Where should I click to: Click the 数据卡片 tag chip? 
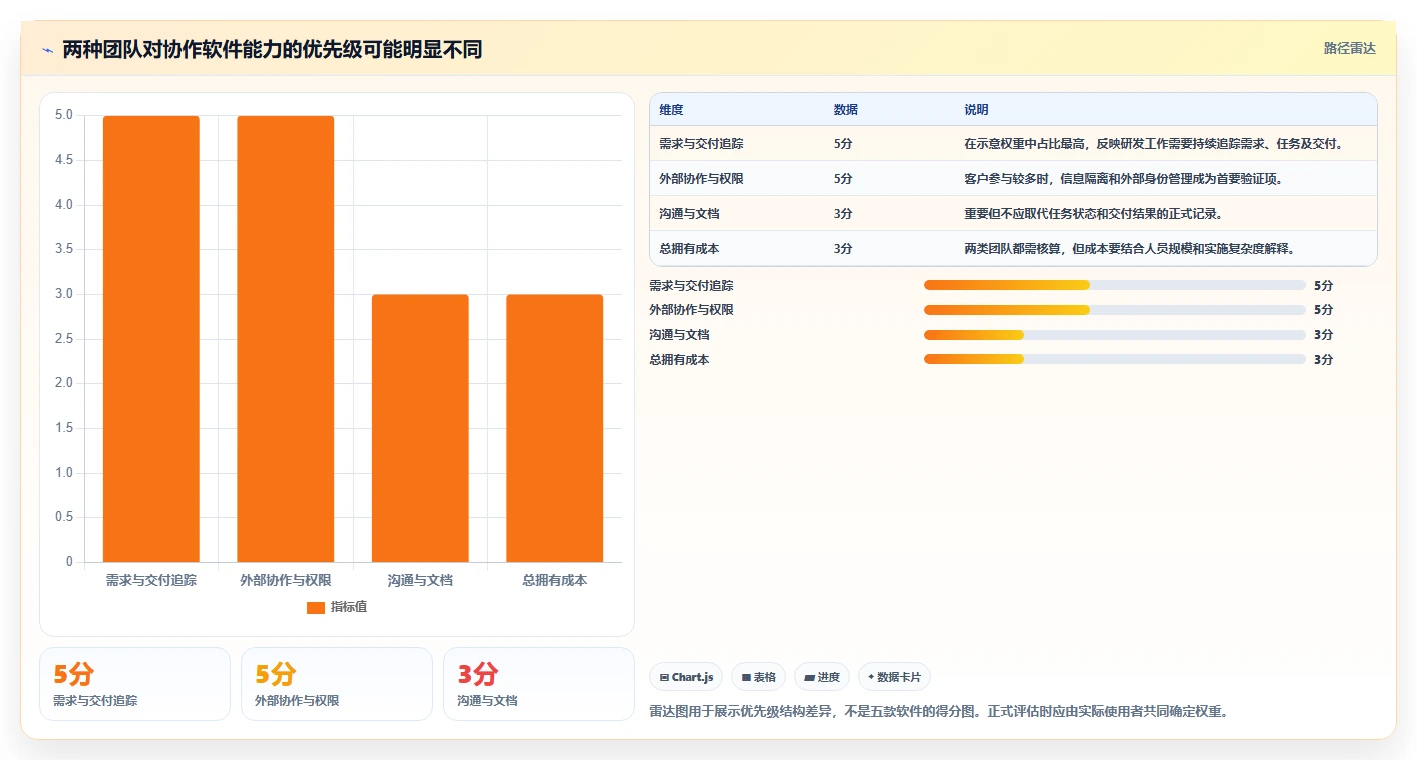[894, 677]
